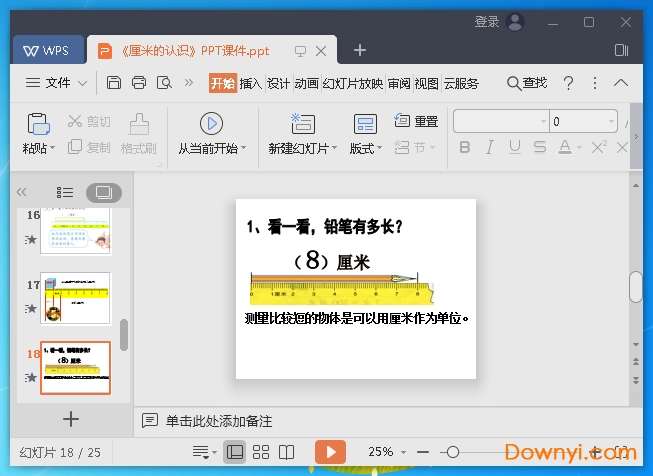The image size is (653, 476).
Task: Toggle italic formatting
Action: click(490, 147)
